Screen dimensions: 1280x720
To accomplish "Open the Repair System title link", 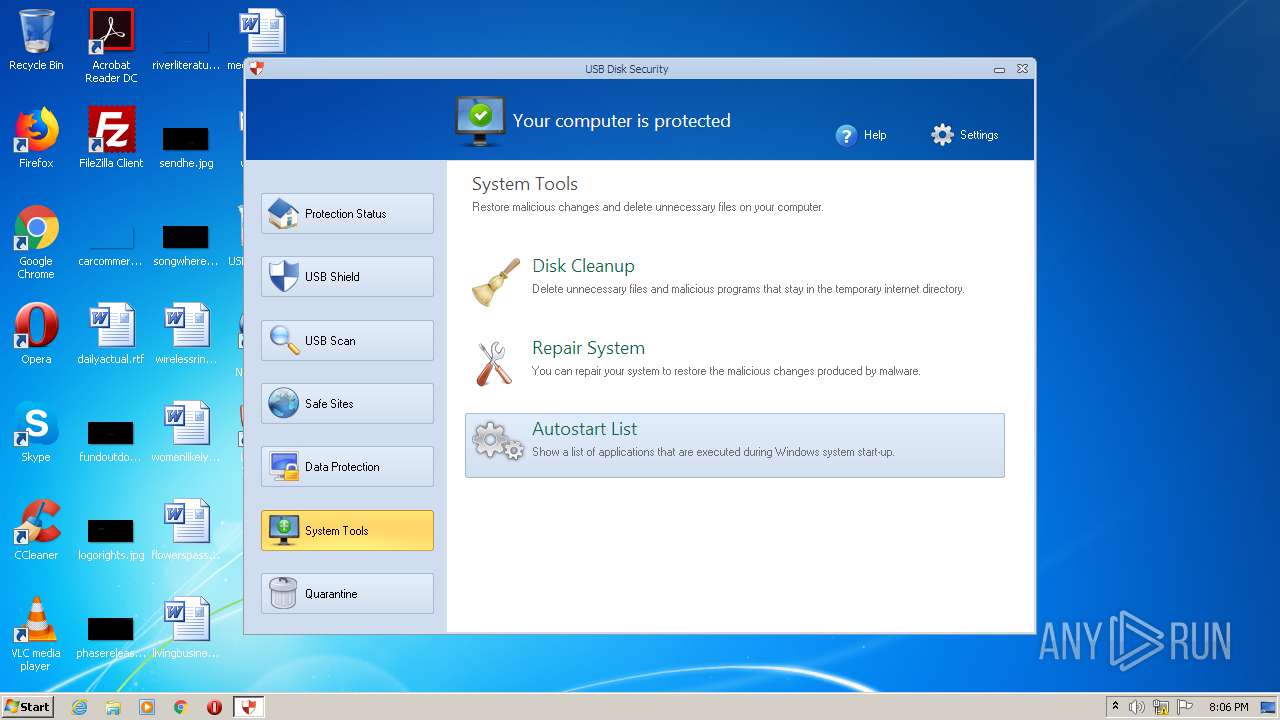I will (588, 348).
